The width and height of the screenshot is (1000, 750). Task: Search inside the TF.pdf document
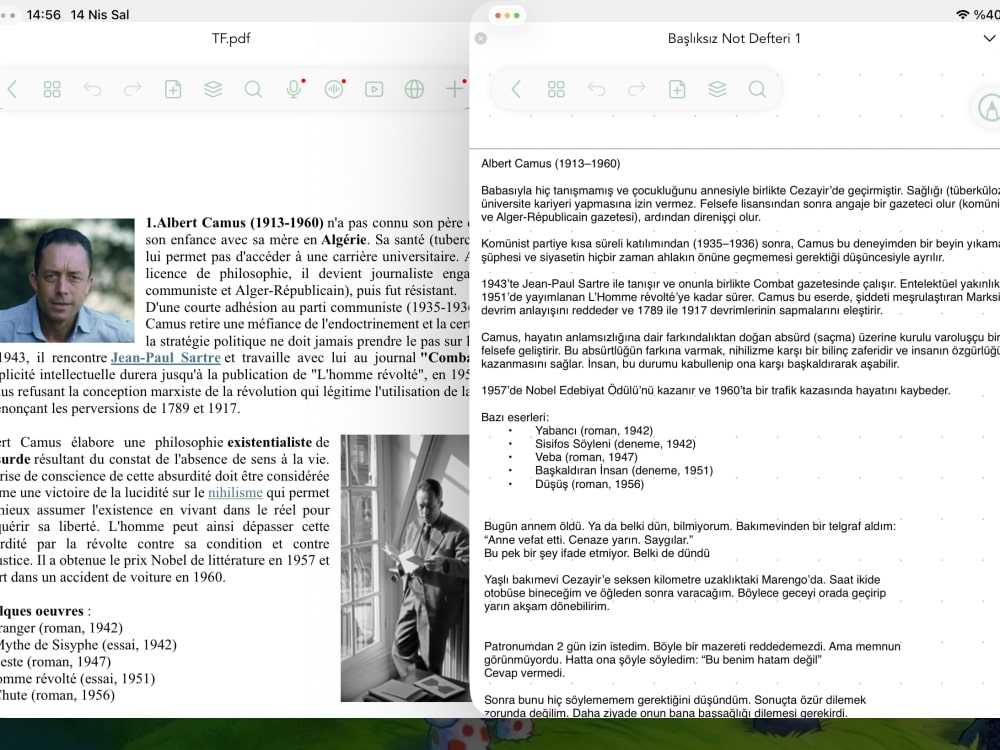click(x=253, y=89)
